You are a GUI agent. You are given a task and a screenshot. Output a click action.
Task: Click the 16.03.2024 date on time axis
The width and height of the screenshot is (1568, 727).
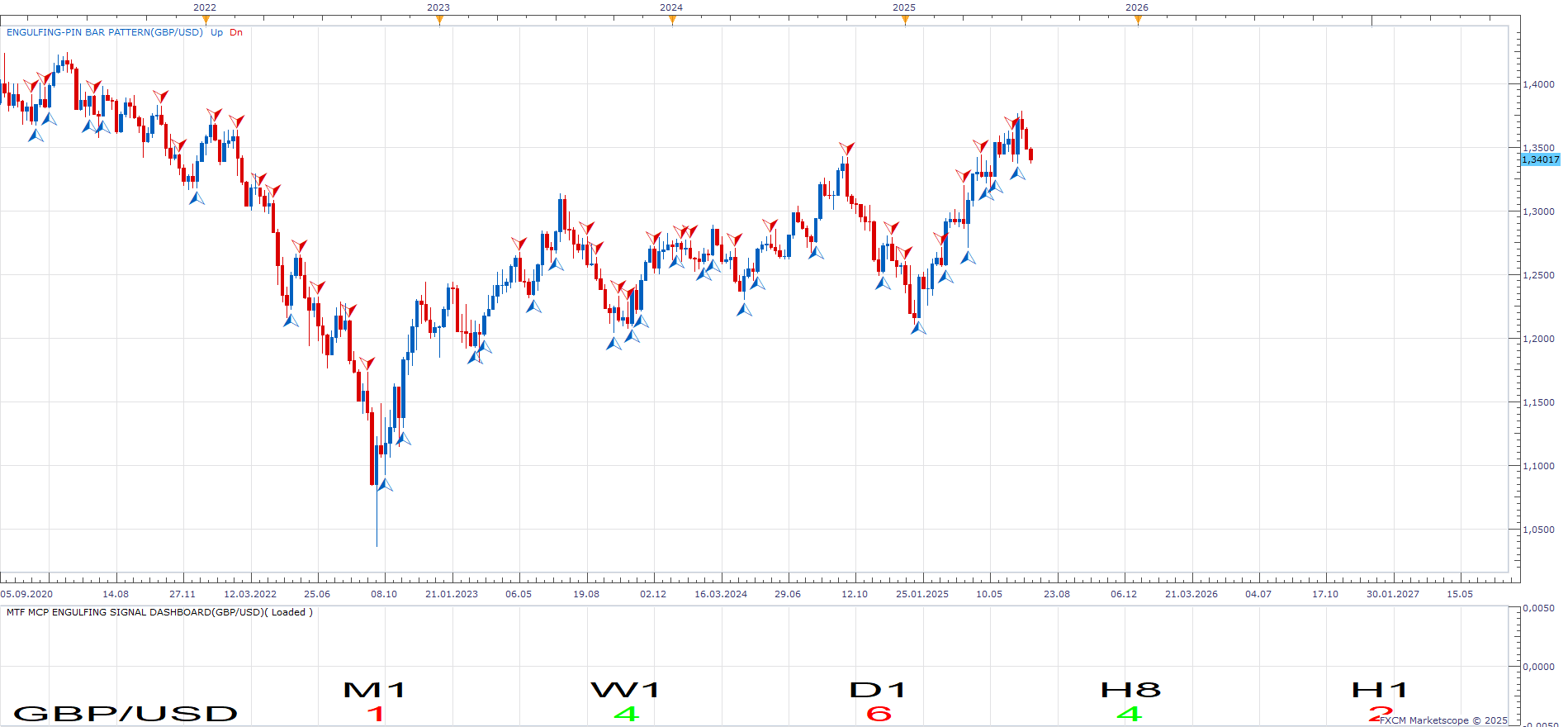(x=721, y=594)
